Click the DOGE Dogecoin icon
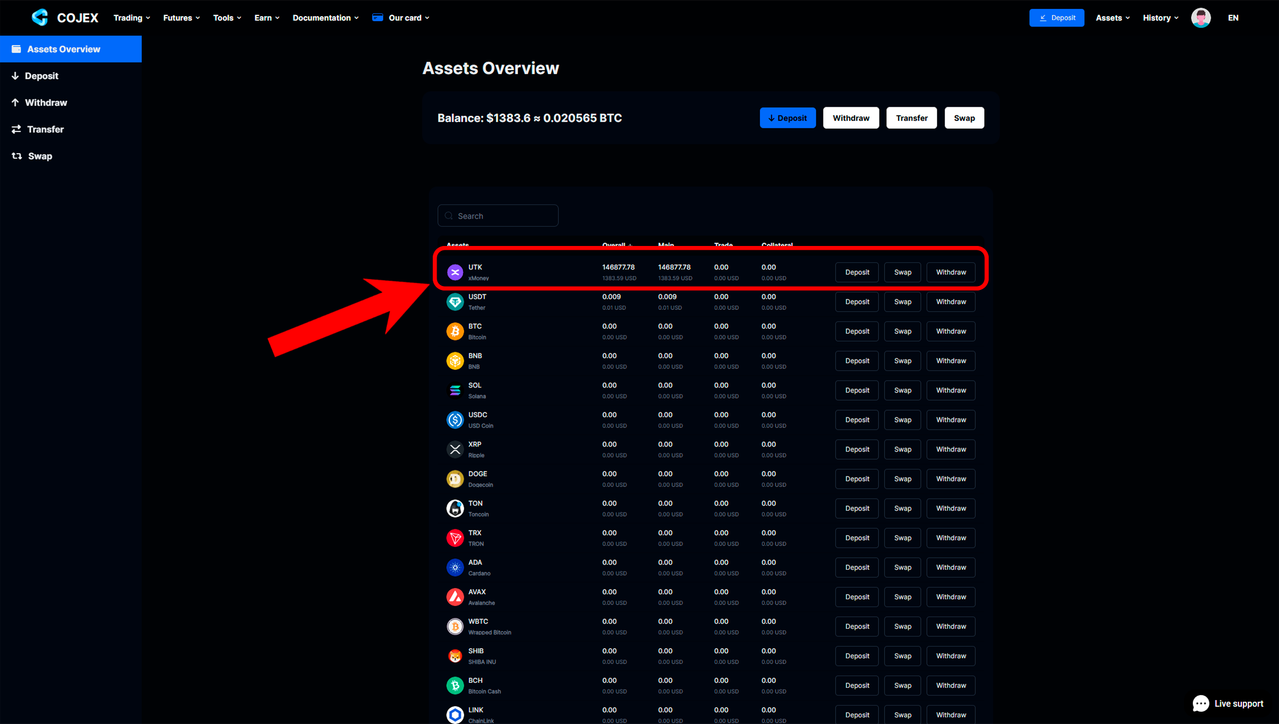1279x724 pixels. (x=455, y=479)
